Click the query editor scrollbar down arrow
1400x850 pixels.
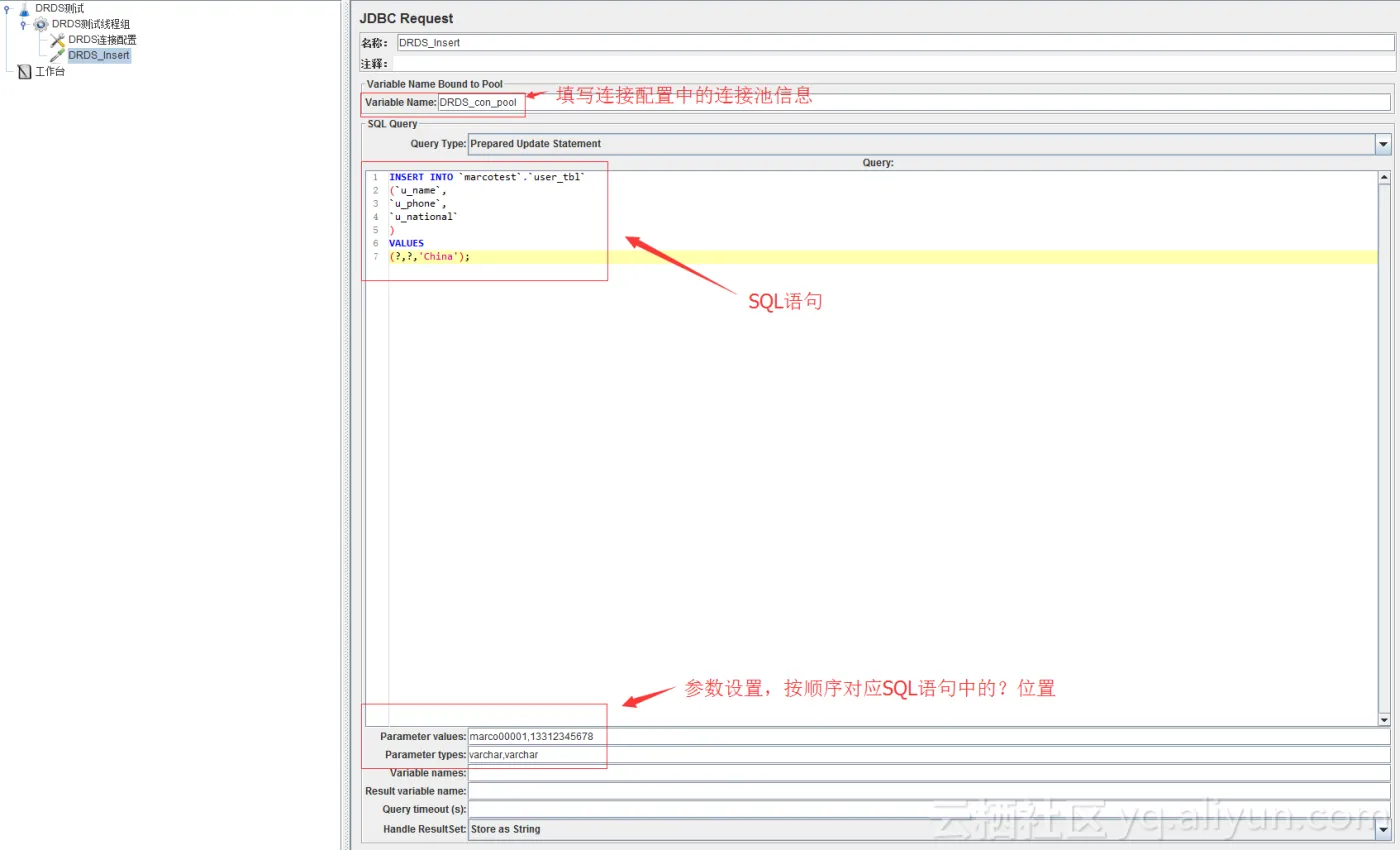tap(1384, 719)
